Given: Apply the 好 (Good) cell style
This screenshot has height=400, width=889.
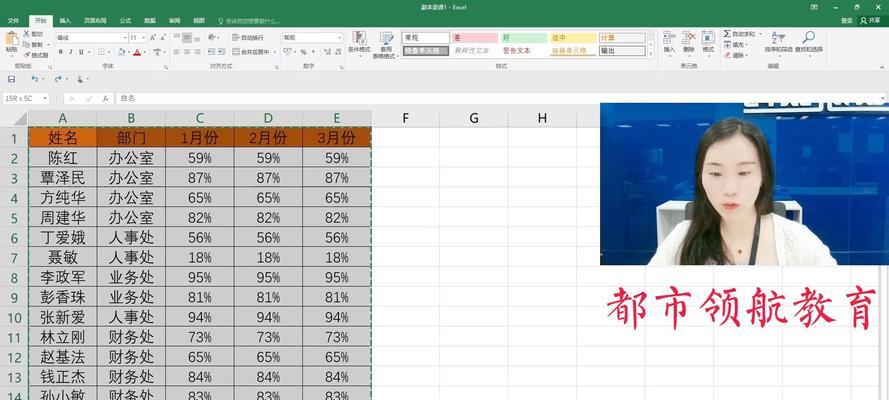Looking at the screenshot, I should click(524, 38).
